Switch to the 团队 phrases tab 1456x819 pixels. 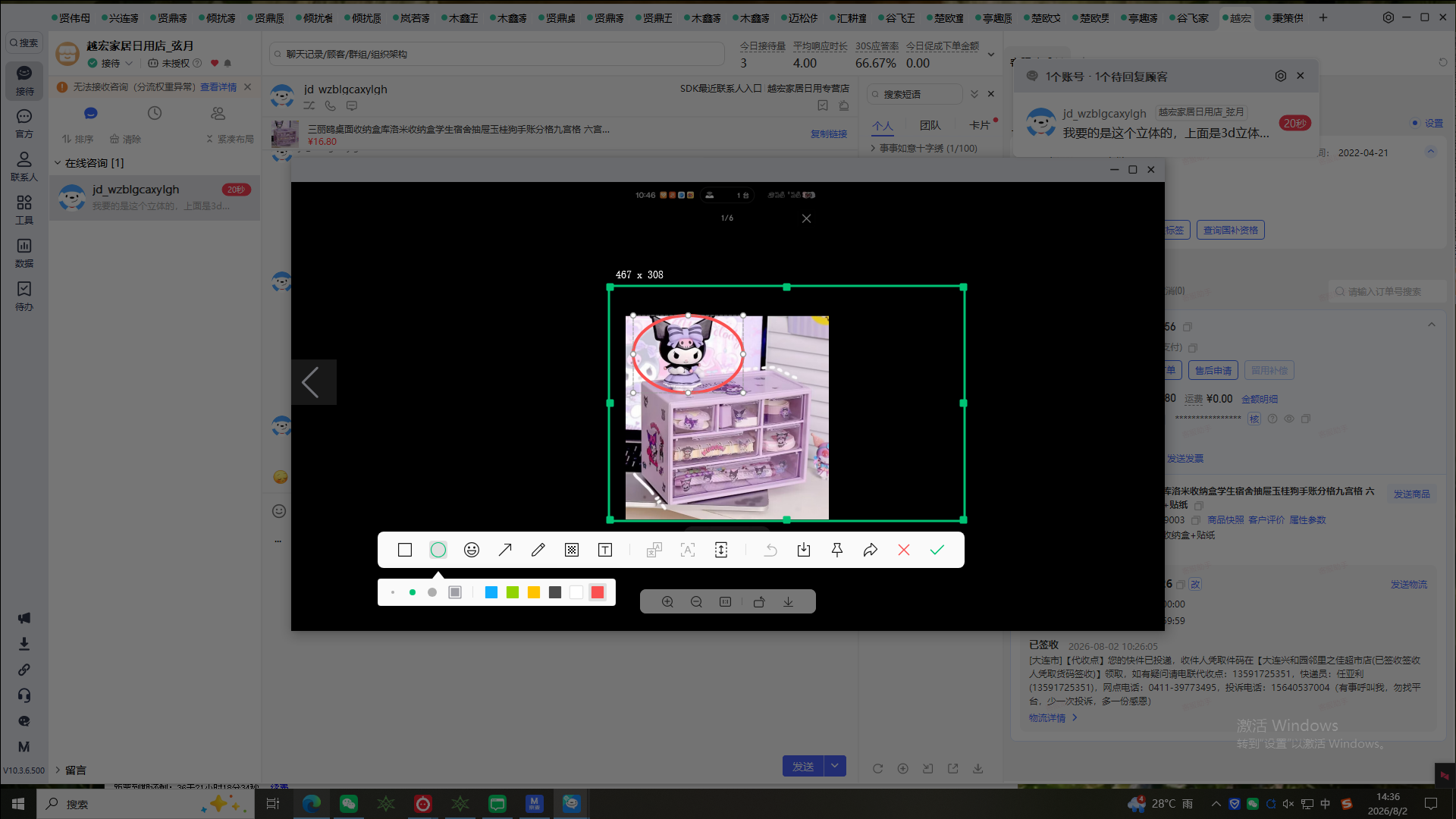[x=930, y=125]
